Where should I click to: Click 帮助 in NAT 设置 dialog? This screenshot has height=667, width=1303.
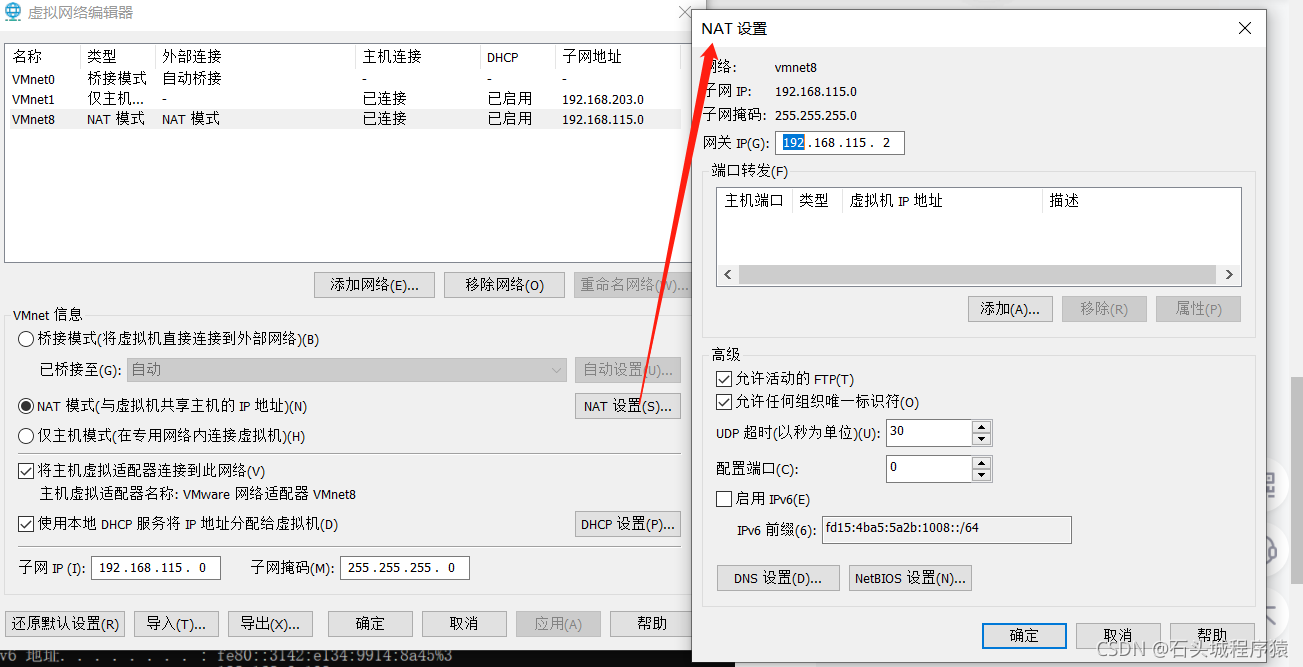1211,635
